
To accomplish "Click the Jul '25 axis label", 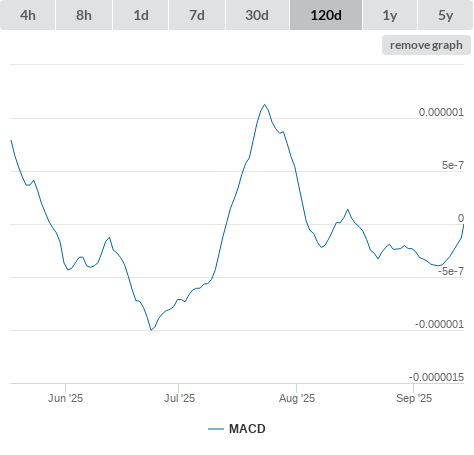I will [179, 398].
